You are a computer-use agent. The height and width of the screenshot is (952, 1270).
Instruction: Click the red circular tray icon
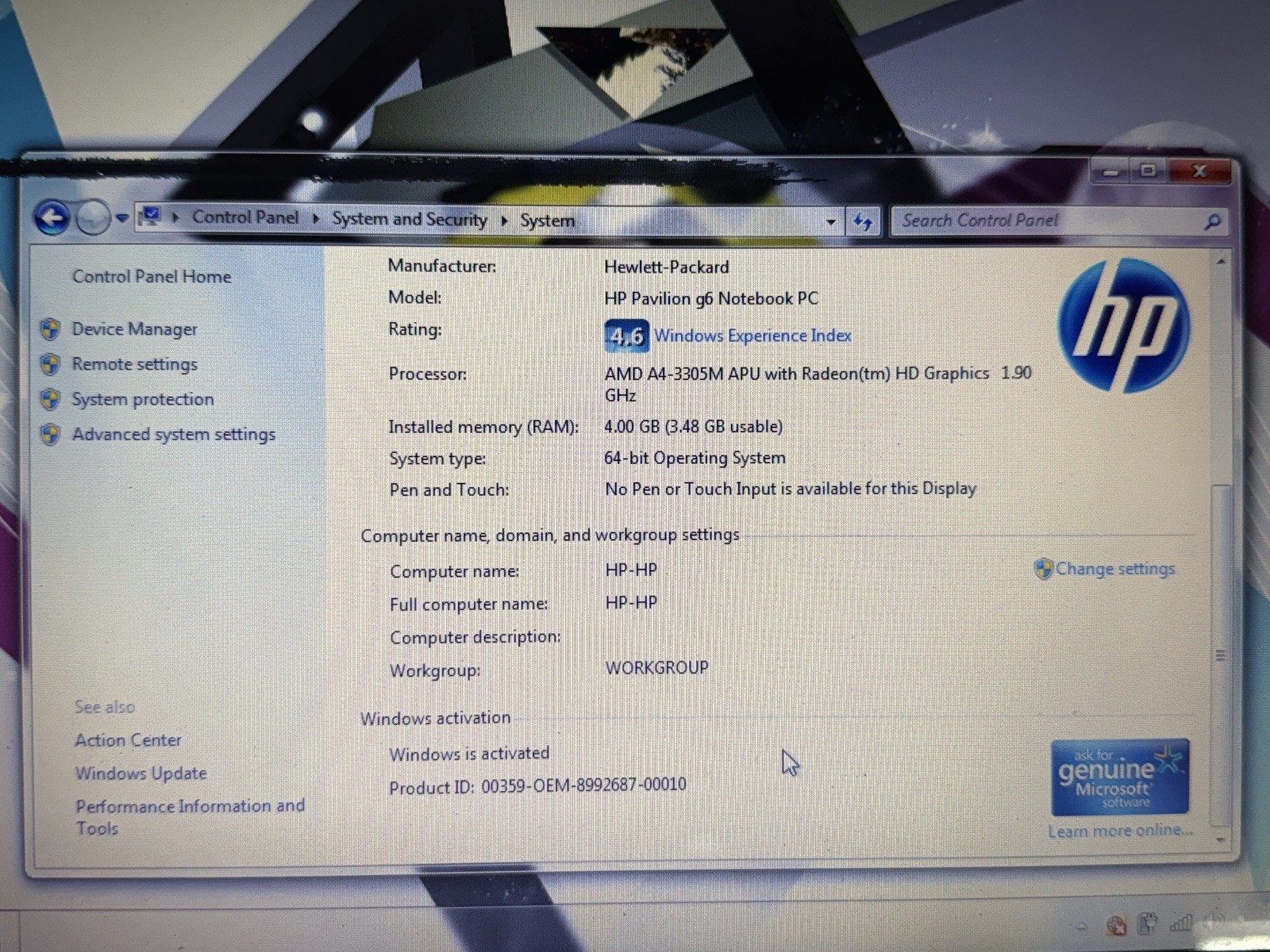[1116, 924]
